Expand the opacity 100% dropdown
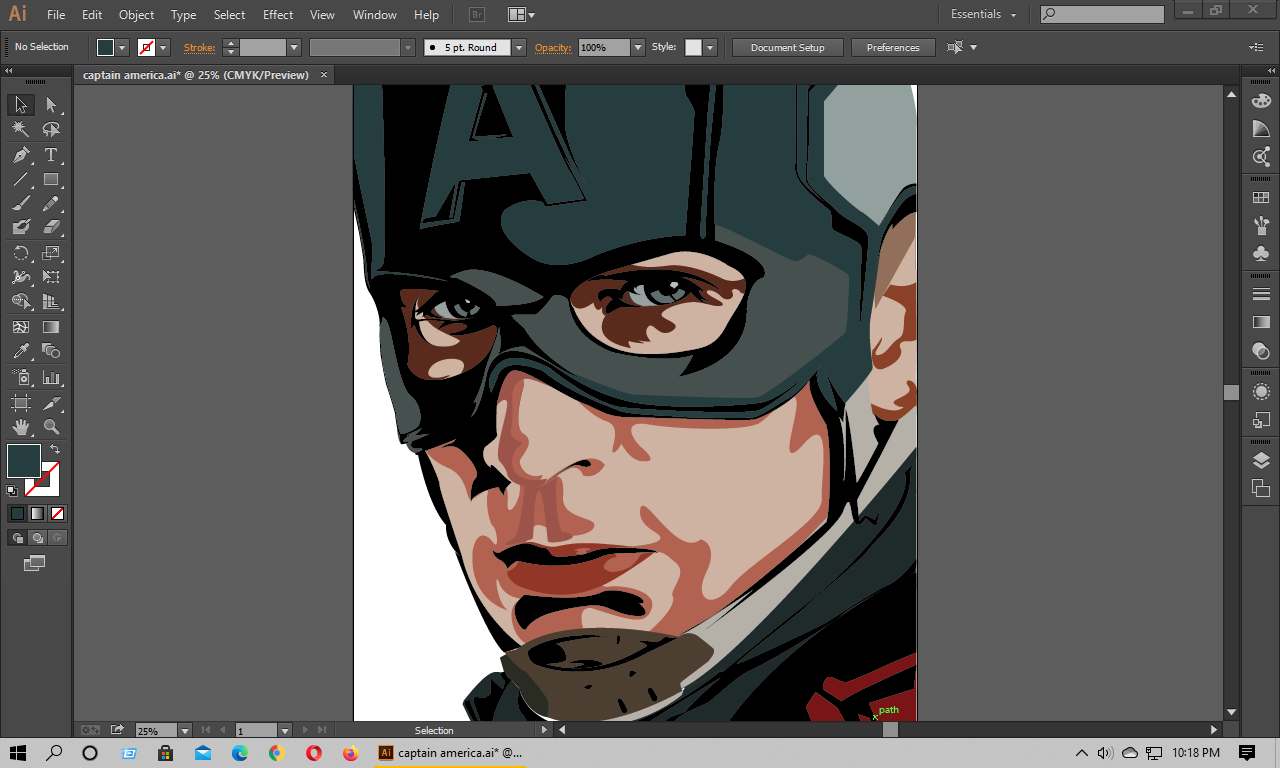Viewport: 1280px width, 768px height. point(638,47)
